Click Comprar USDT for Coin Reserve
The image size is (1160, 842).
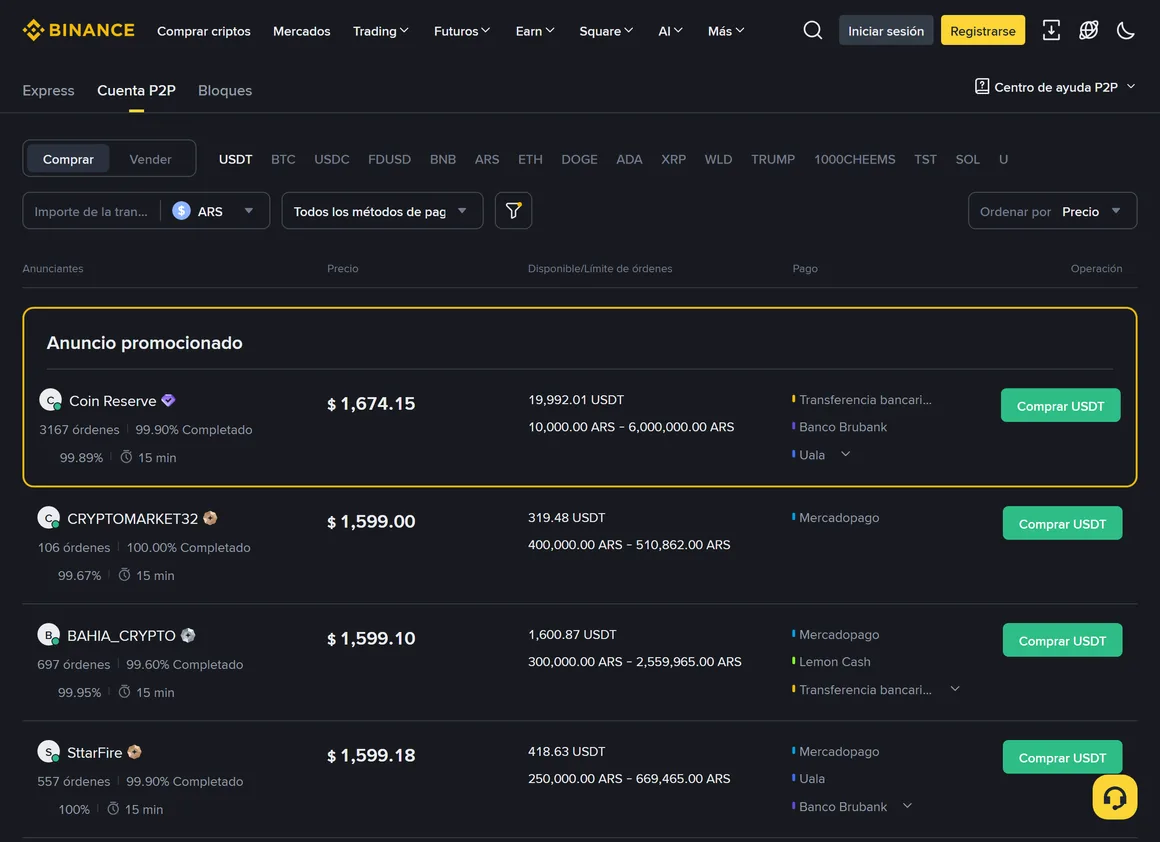click(1060, 405)
